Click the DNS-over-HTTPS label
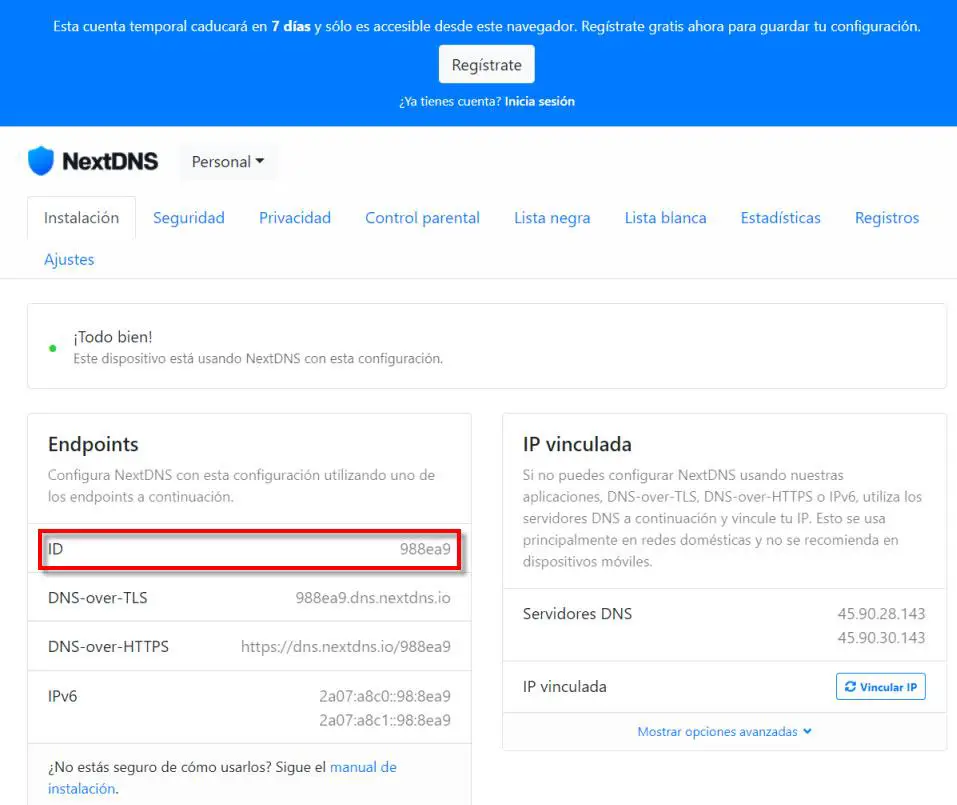Viewport: 957px width, 805px height. [x=109, y=646]
